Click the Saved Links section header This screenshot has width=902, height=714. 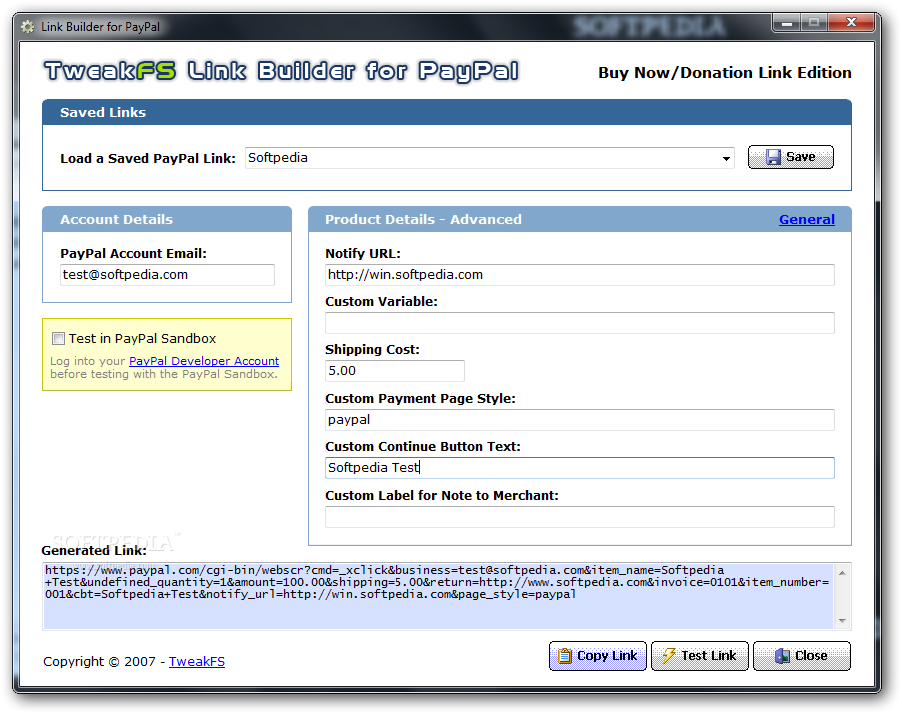pos(446,112)
